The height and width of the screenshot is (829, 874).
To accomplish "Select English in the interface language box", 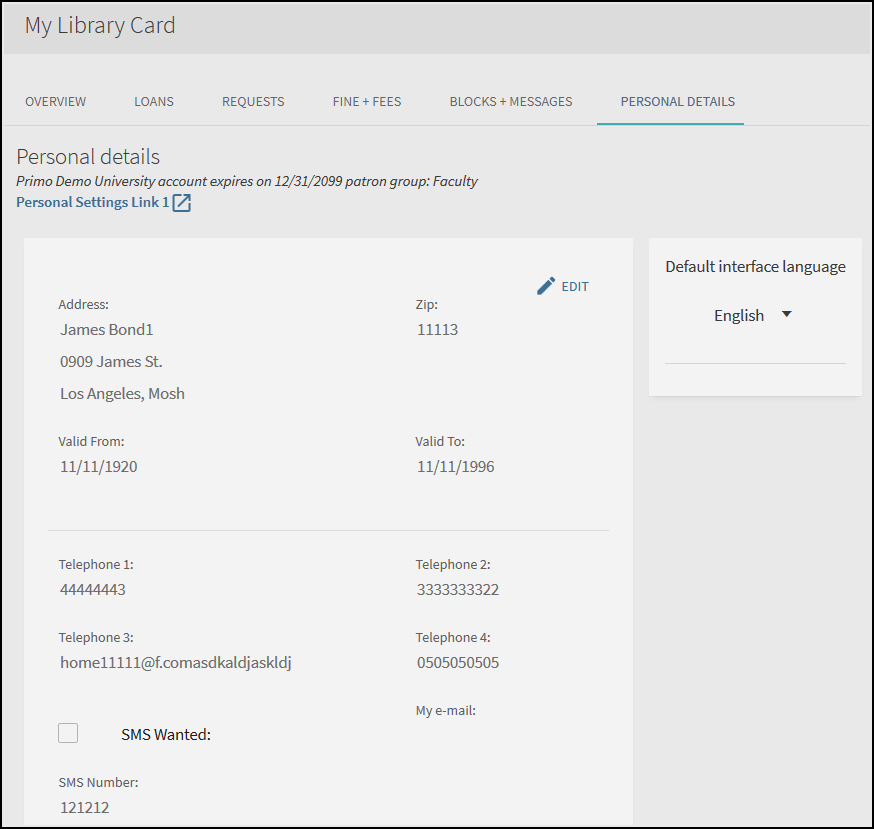I will click(x=739, y=316).
